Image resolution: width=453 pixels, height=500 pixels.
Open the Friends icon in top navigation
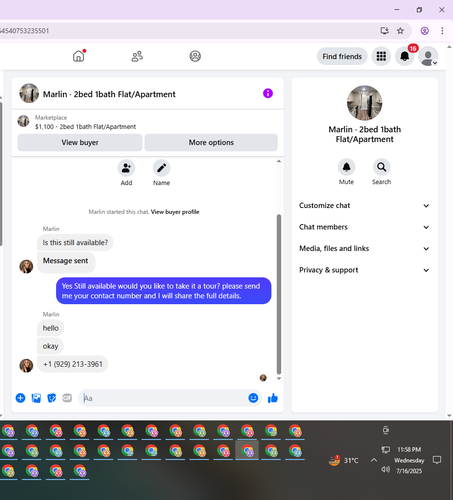tap(137, 56)
